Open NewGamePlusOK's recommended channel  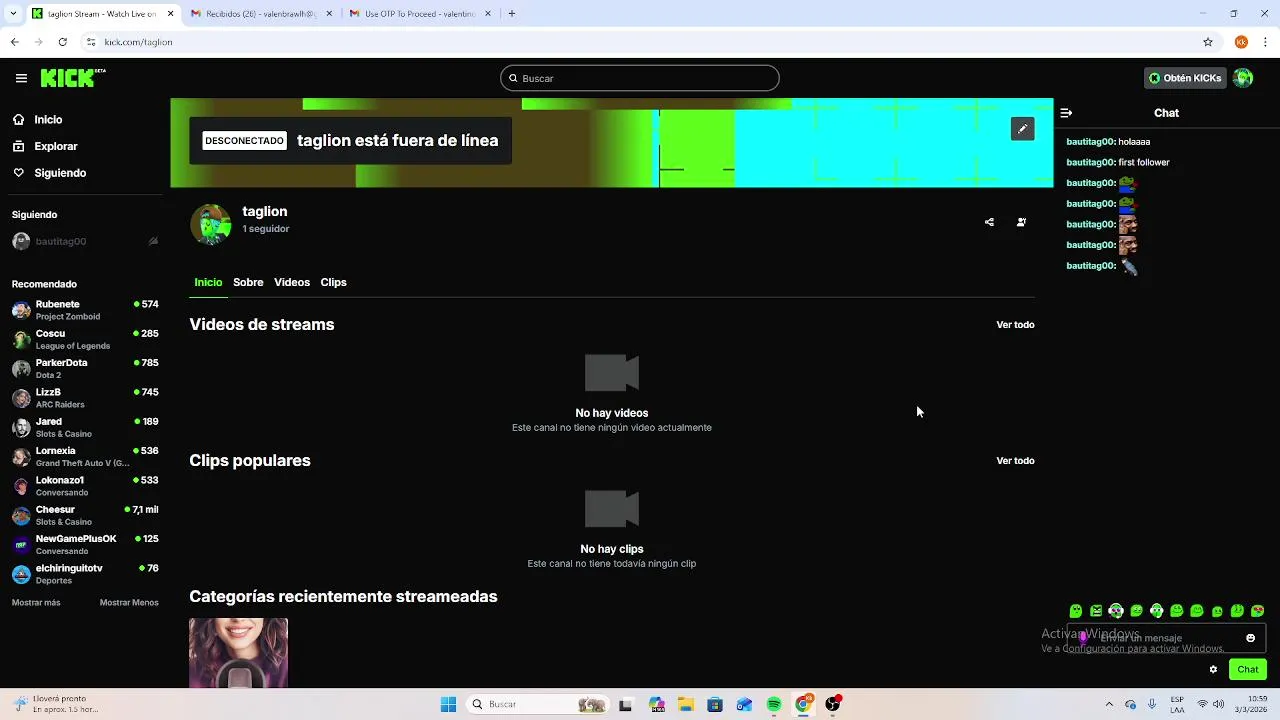[85, 544]
